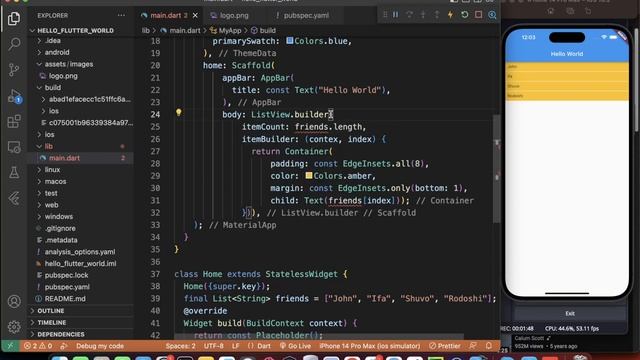Pause the debug session
This screenshot has height=360, width=640.
396,15
